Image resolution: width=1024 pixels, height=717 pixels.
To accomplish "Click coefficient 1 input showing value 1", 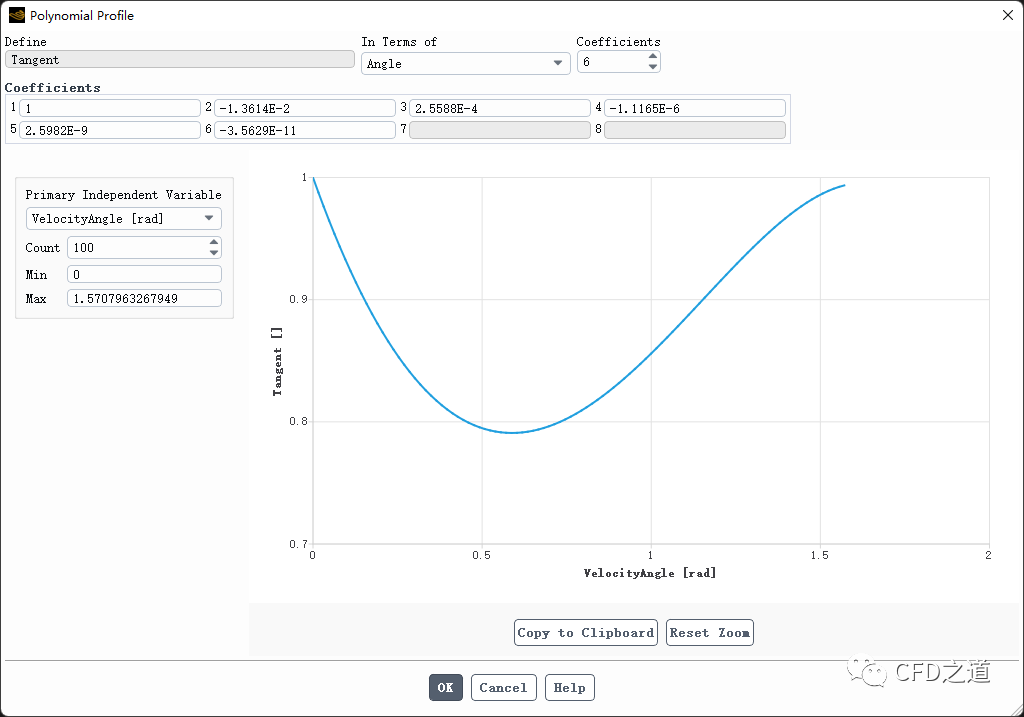I will tap(109, 107).
